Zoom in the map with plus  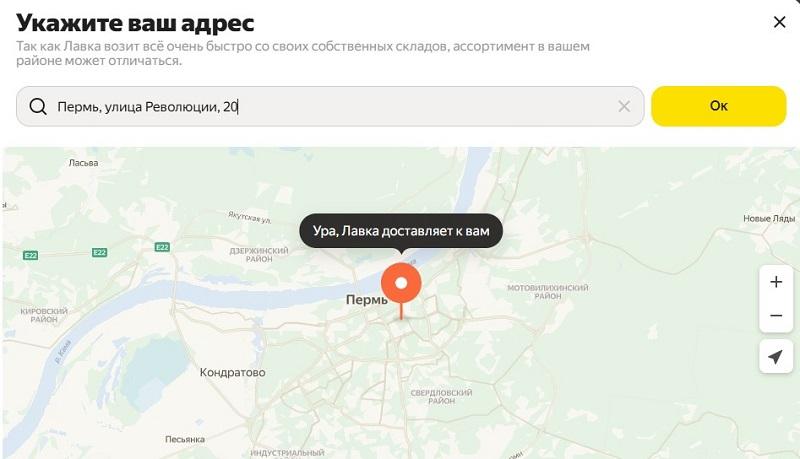click(776, 282)
